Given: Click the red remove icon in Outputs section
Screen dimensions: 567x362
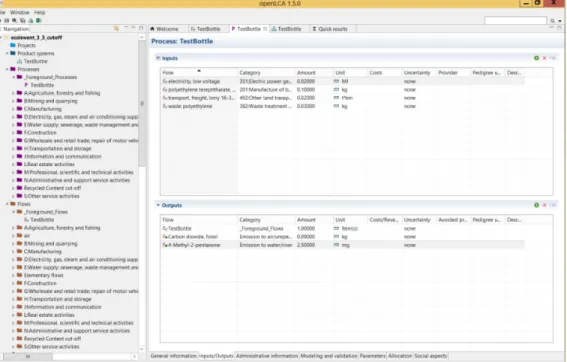Looking at the screenshot, I should [544, 205].
